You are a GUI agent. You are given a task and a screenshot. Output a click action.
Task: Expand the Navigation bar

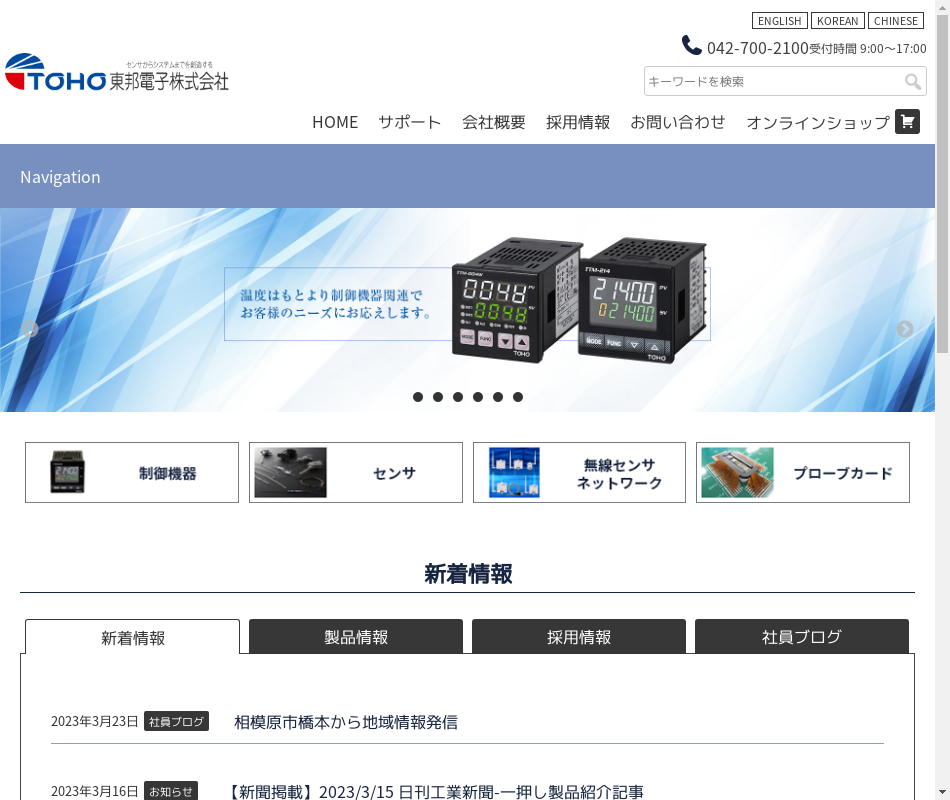pyautogui.click(x=60, y=177)
